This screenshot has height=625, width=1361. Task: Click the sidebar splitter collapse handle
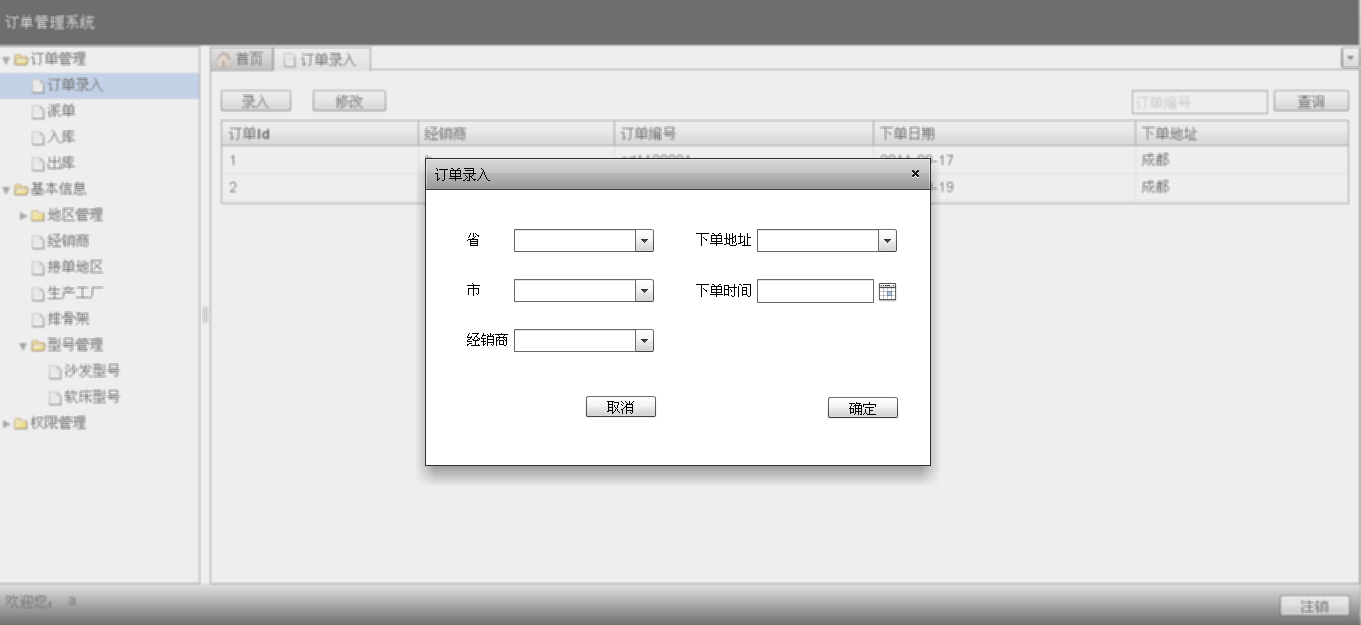[x=205, y=315]
